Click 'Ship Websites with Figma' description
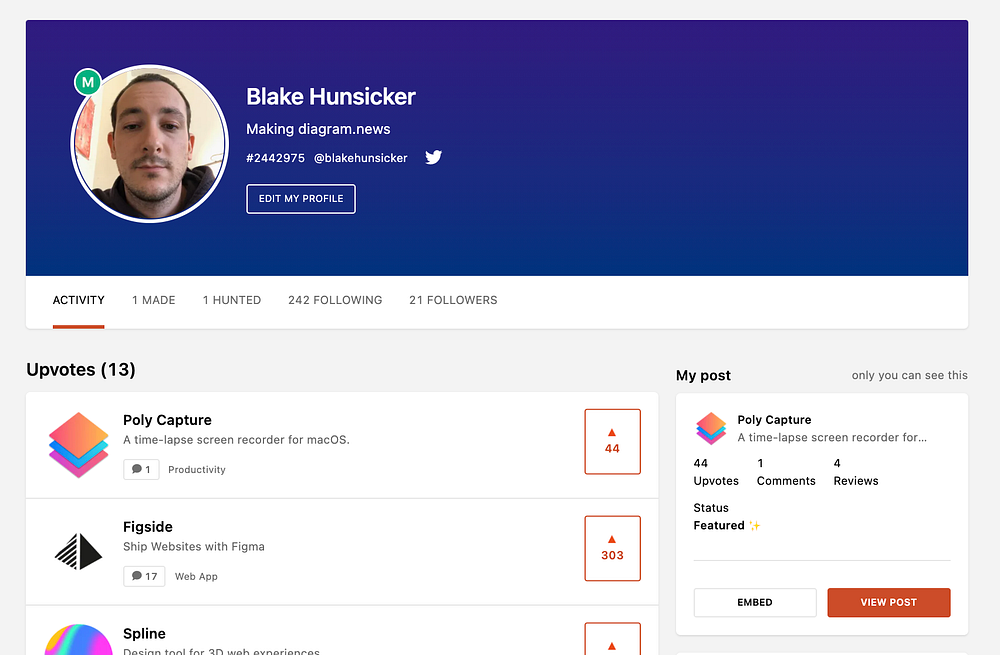This screenshot has width=1000, height=655. (194, 547)
